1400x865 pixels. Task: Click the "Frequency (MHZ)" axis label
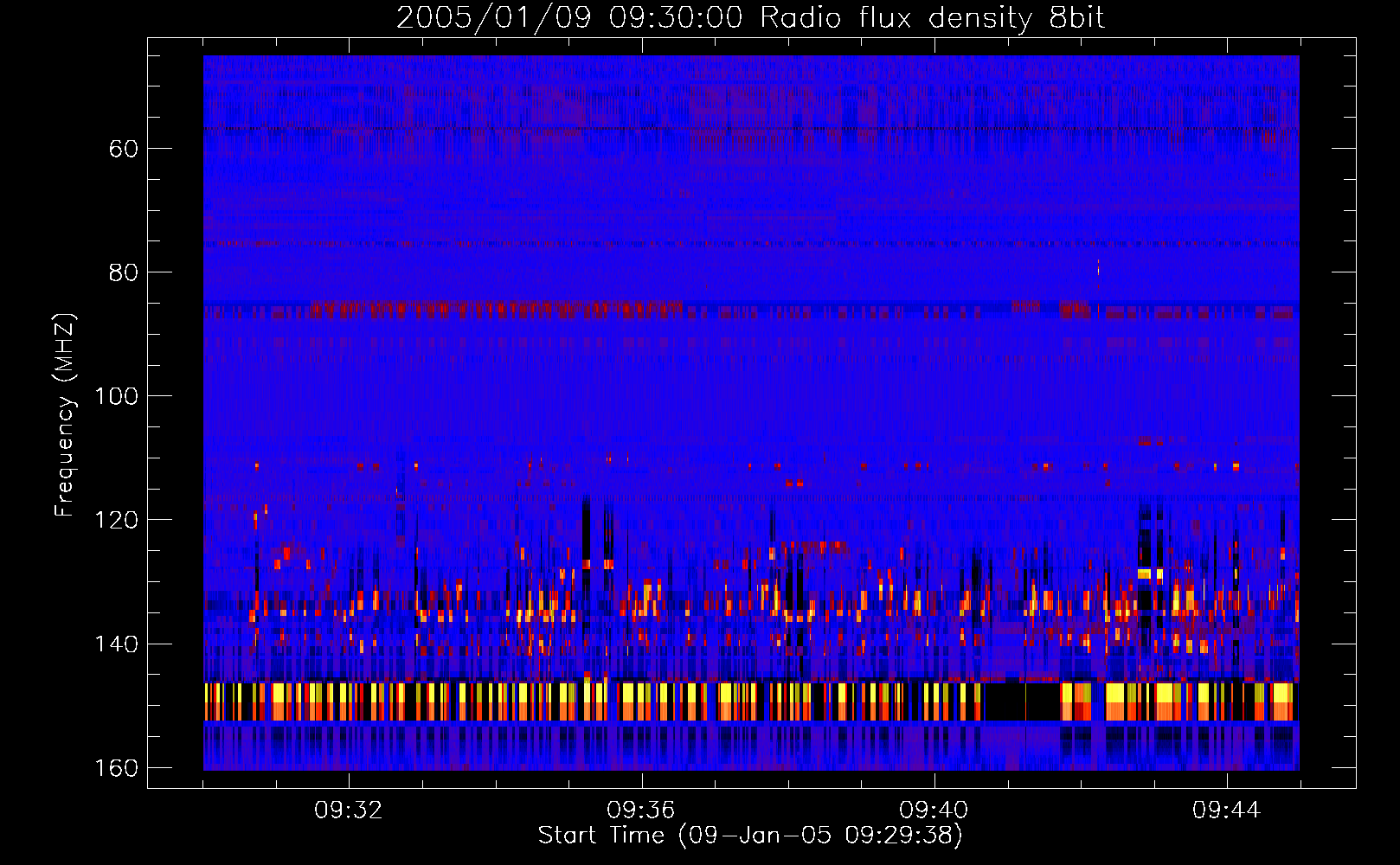tap(65, 414)
